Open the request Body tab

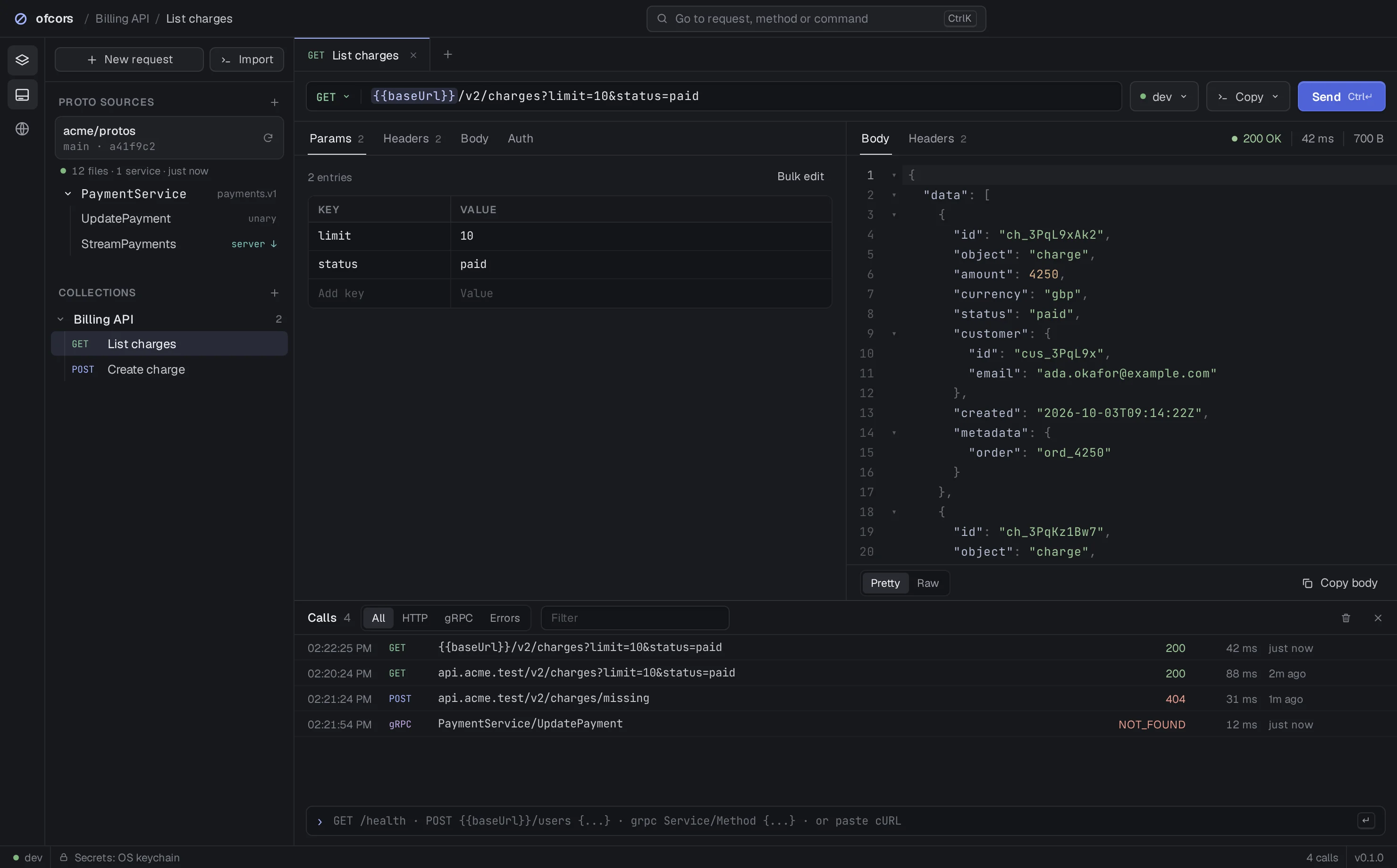click(474, 138)
